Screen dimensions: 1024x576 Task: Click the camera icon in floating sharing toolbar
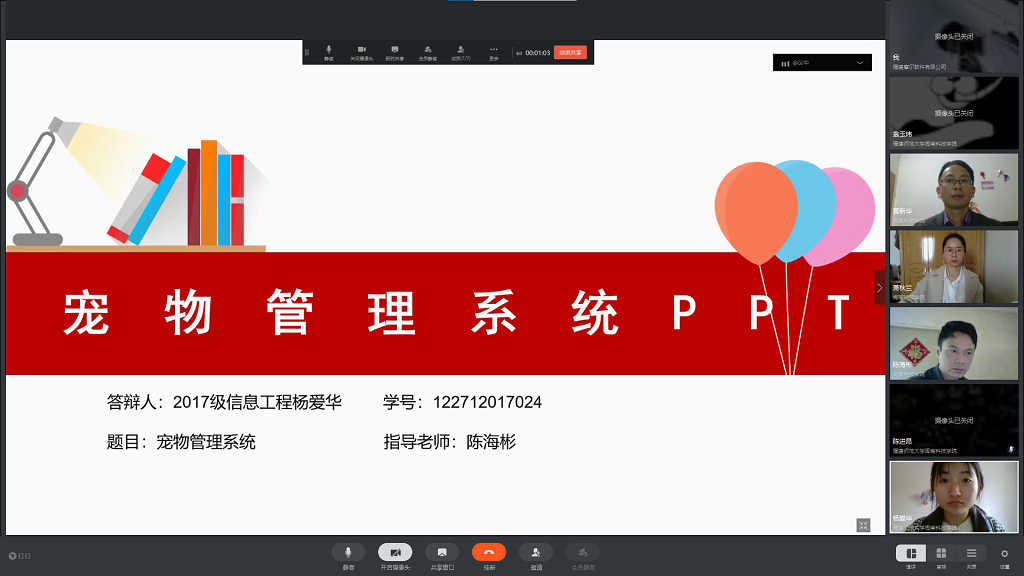click(x=362, y=51)
